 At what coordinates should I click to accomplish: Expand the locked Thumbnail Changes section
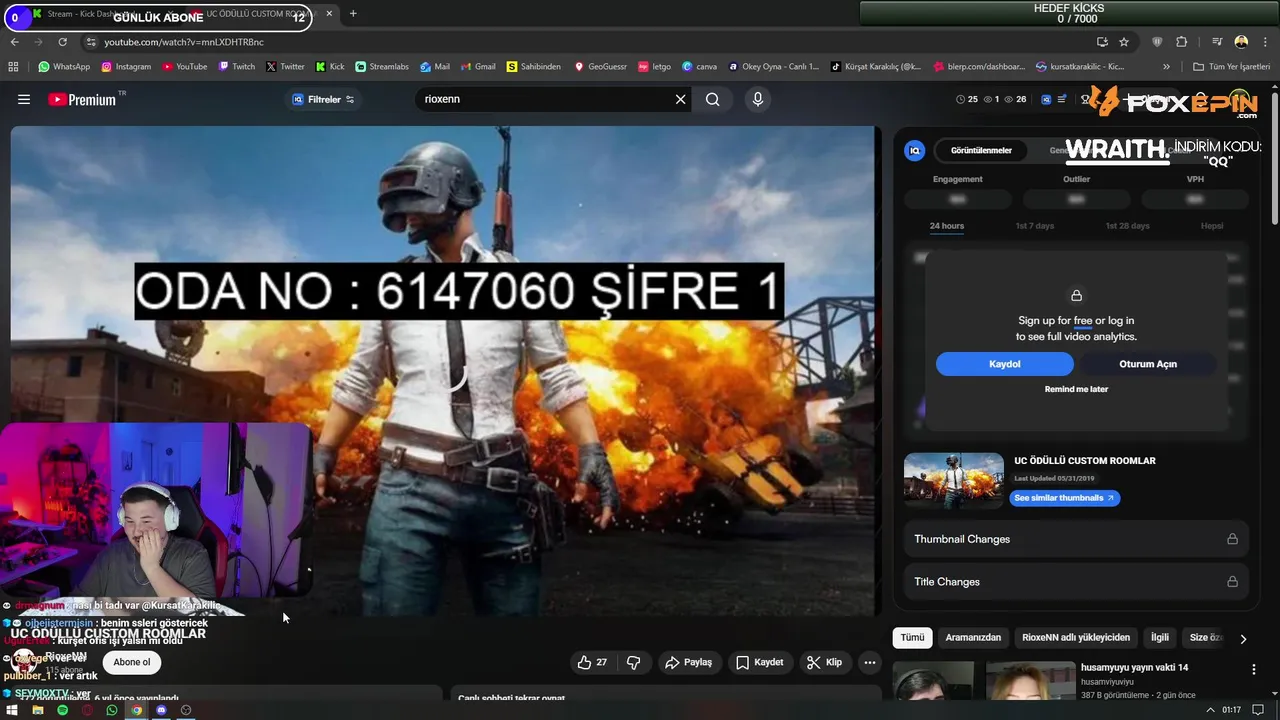(1076, 539)
